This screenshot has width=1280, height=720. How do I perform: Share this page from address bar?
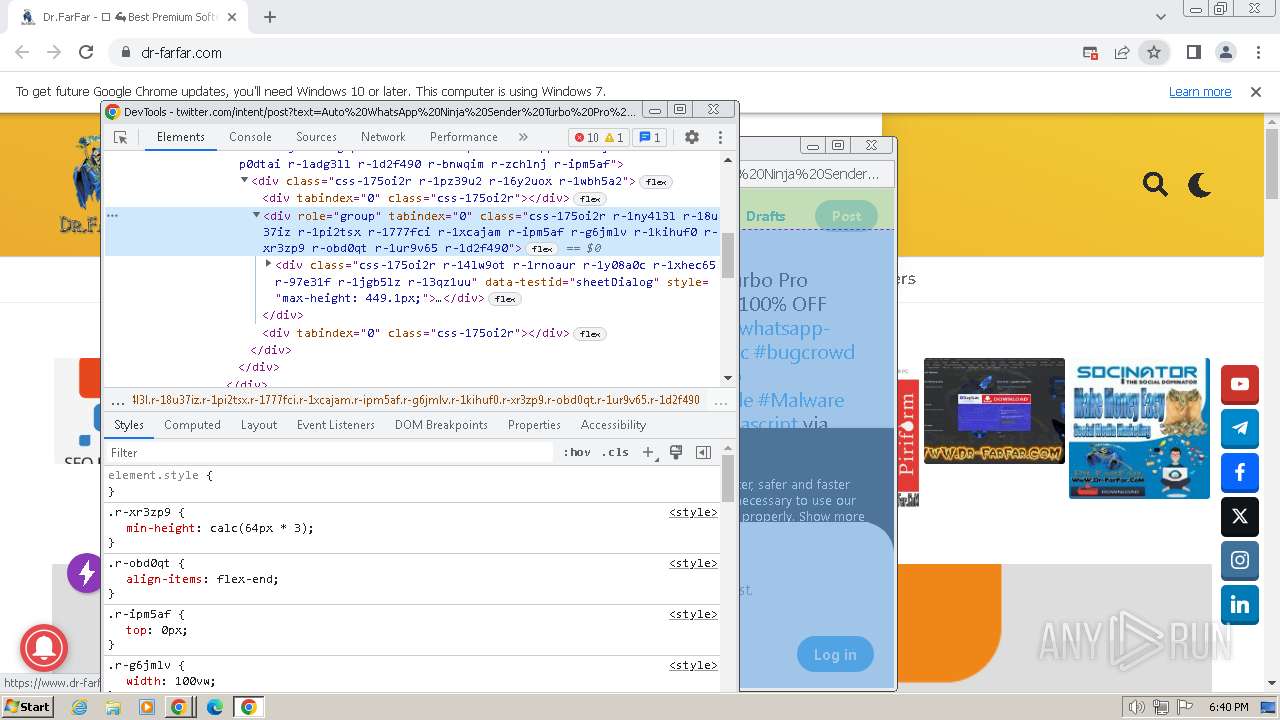tap(1122, 52)
